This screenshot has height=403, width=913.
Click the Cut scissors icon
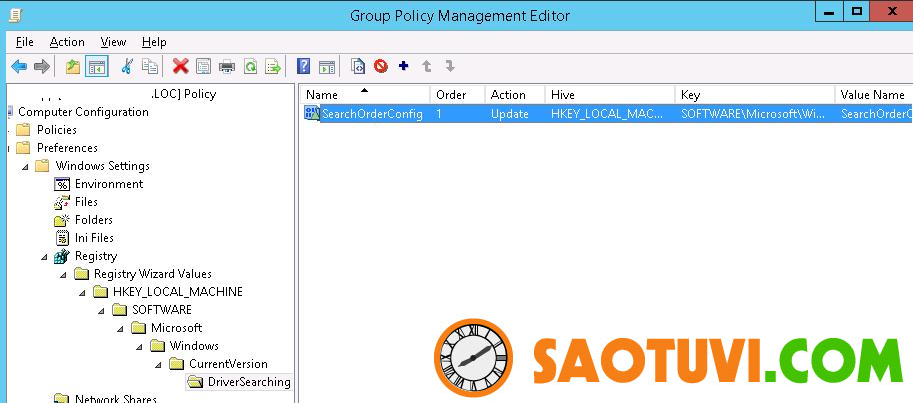126,67
